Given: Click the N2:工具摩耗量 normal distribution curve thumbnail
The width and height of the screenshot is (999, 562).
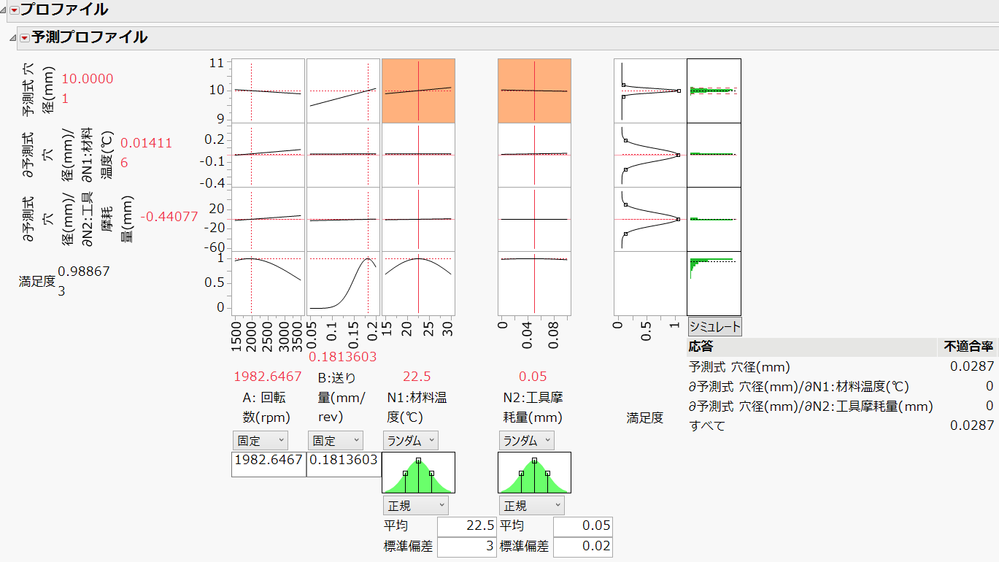Looking at the screenshot, I should click(x=535, y=473).
